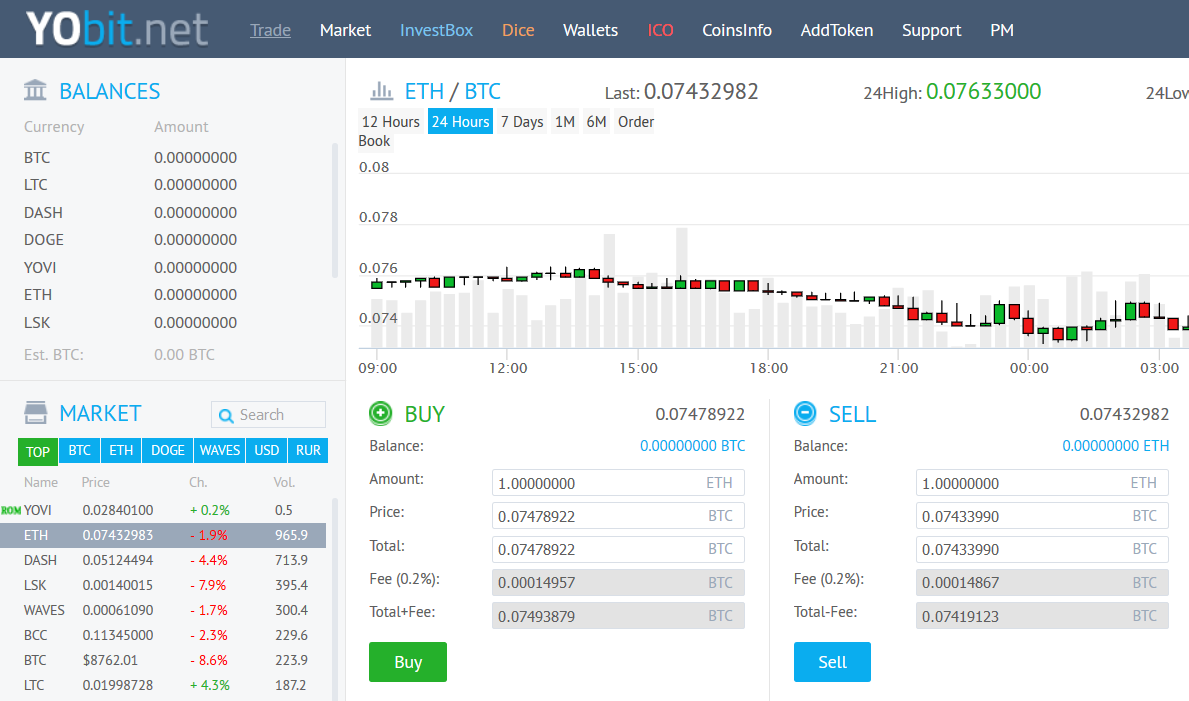Click the ROM badge next to YOVI
The height and width of the screenshot is (701, 1189).
(11, 511)
